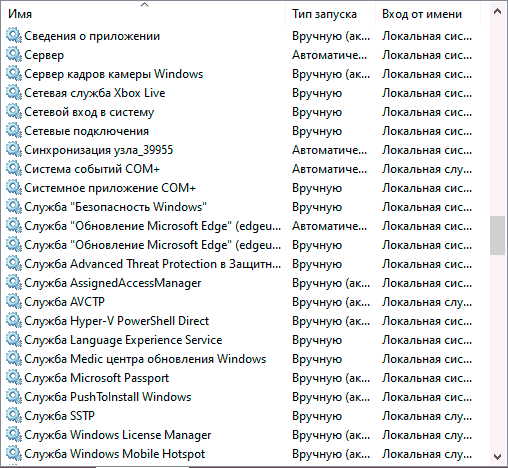Click gear icon of Системное приложение COM+
This screenshot has height=468, width=508.
14,188
